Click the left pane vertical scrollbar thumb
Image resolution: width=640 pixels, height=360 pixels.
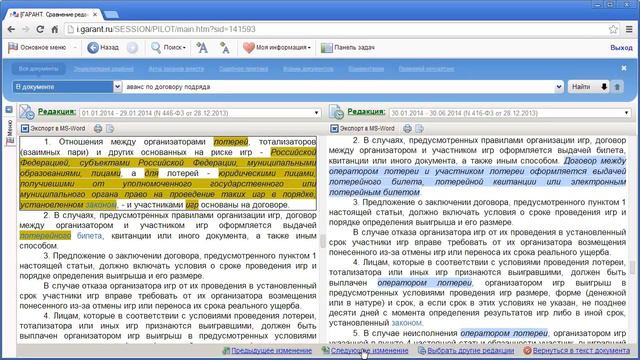click(x=322, y=241)
